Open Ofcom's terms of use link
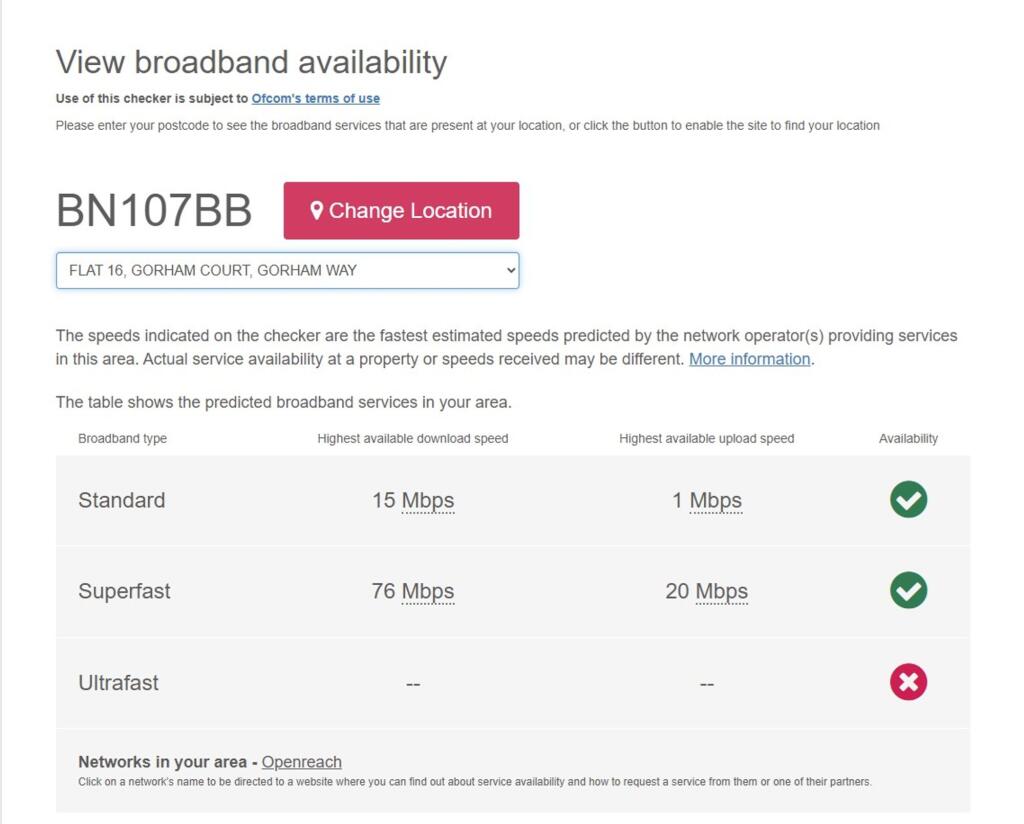The width and height of the screenshot is (1024, 824). pos(315,99)
